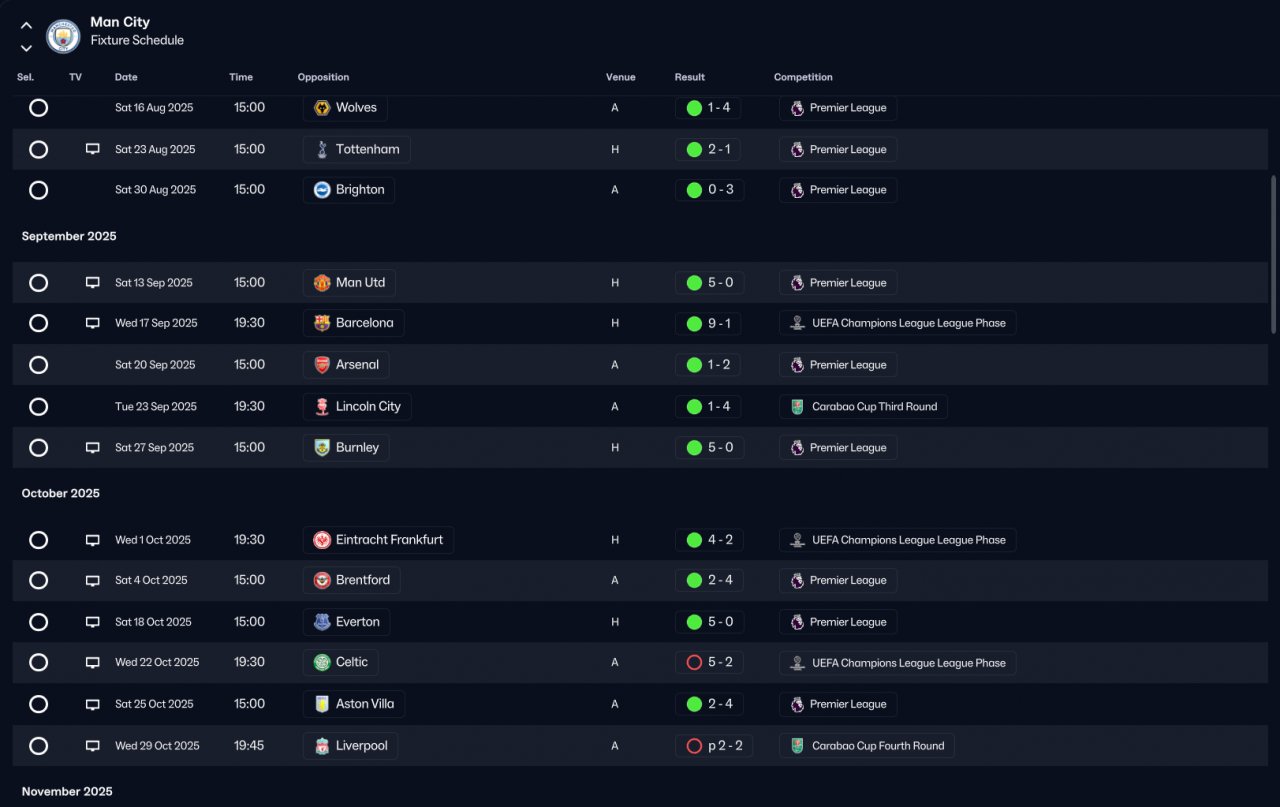The height and width of the screenshot is (807, 1280).
Task: Click the Man Utd club crest
Action: (x=322, y=283)
